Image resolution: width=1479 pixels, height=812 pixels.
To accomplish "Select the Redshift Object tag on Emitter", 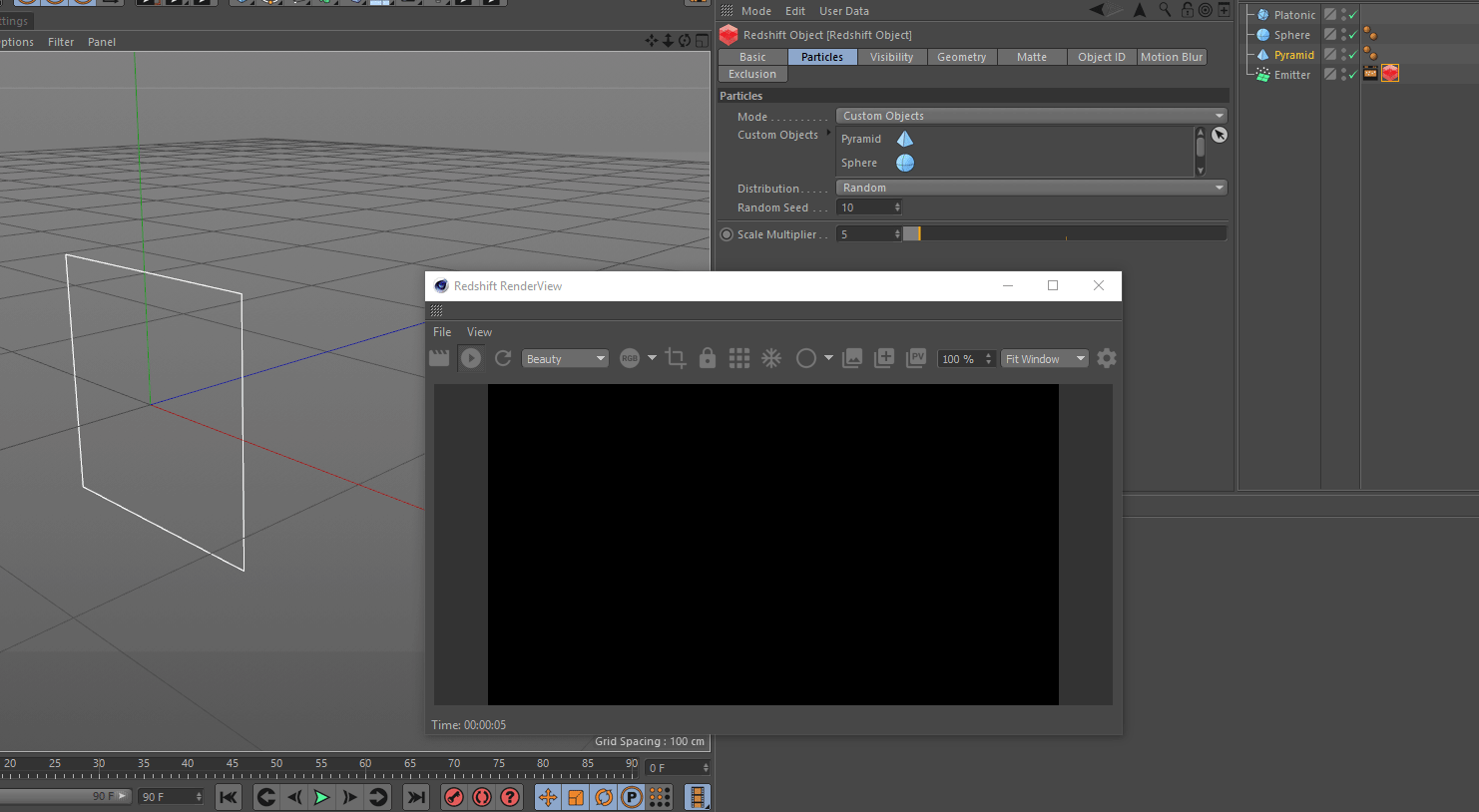I will [1390, 73].
